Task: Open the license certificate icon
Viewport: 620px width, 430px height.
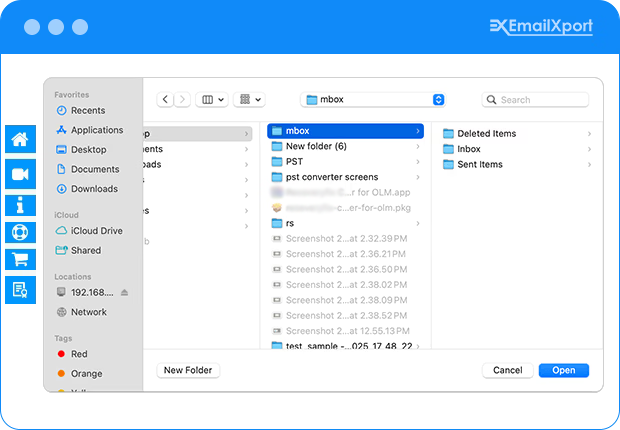Action: click(x=20, y=290)
